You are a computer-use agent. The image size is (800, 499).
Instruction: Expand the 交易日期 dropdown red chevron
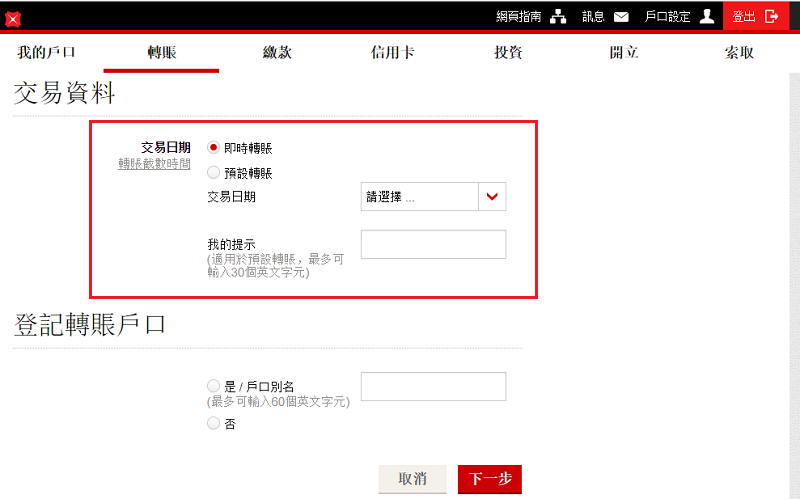(x=492, y=197)
